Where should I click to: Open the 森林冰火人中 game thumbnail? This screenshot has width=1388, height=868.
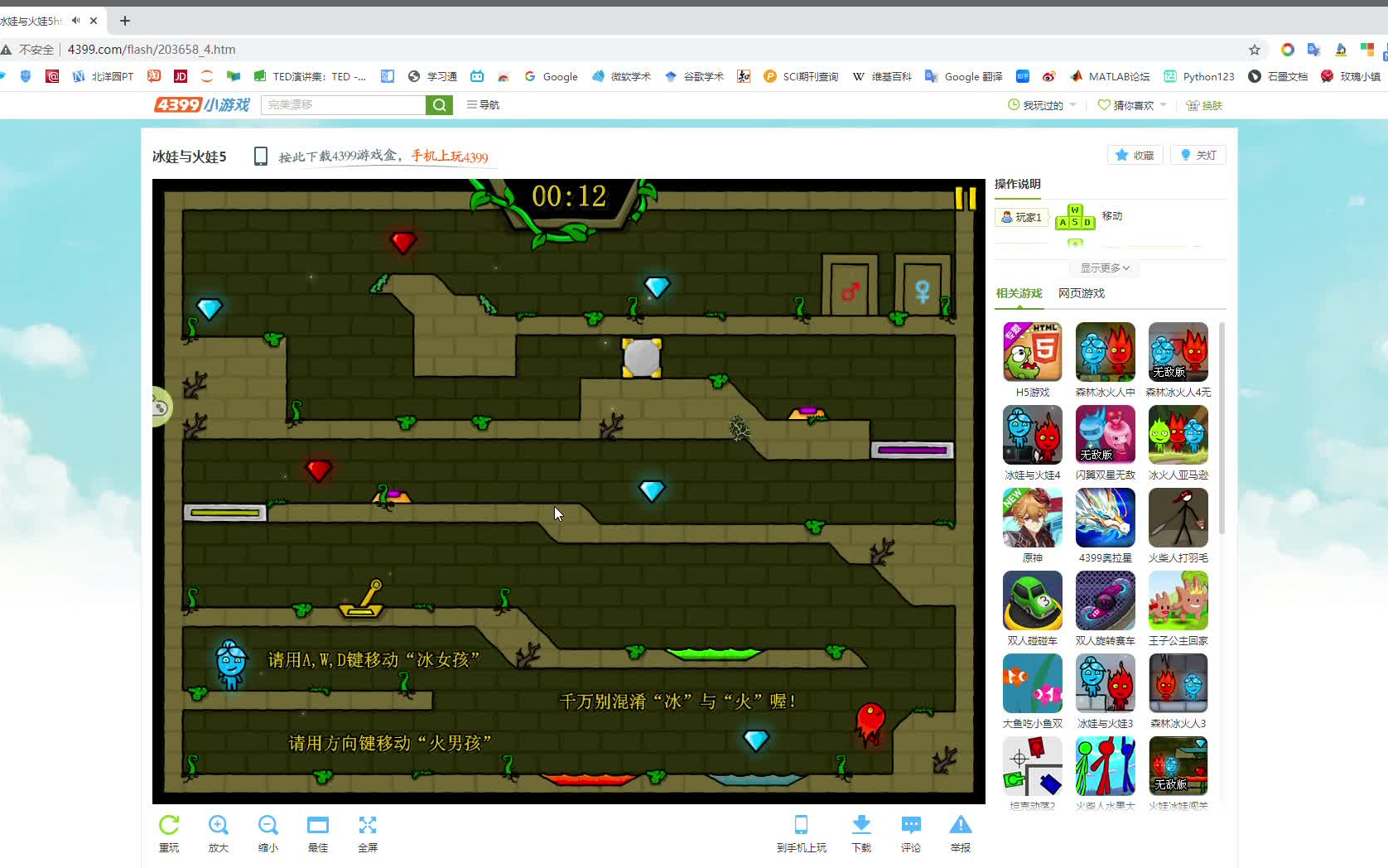coord(1105,352)
